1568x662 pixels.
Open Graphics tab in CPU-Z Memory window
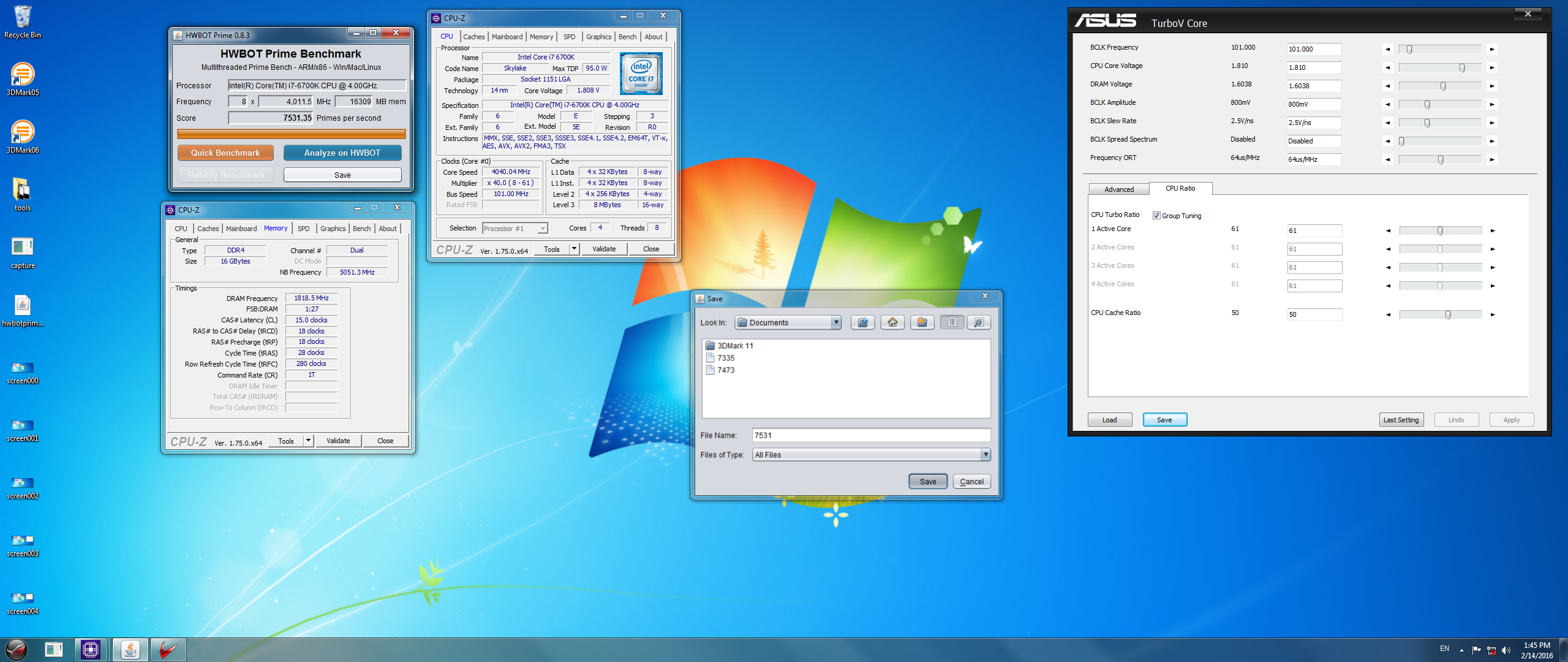pos(333,229)
